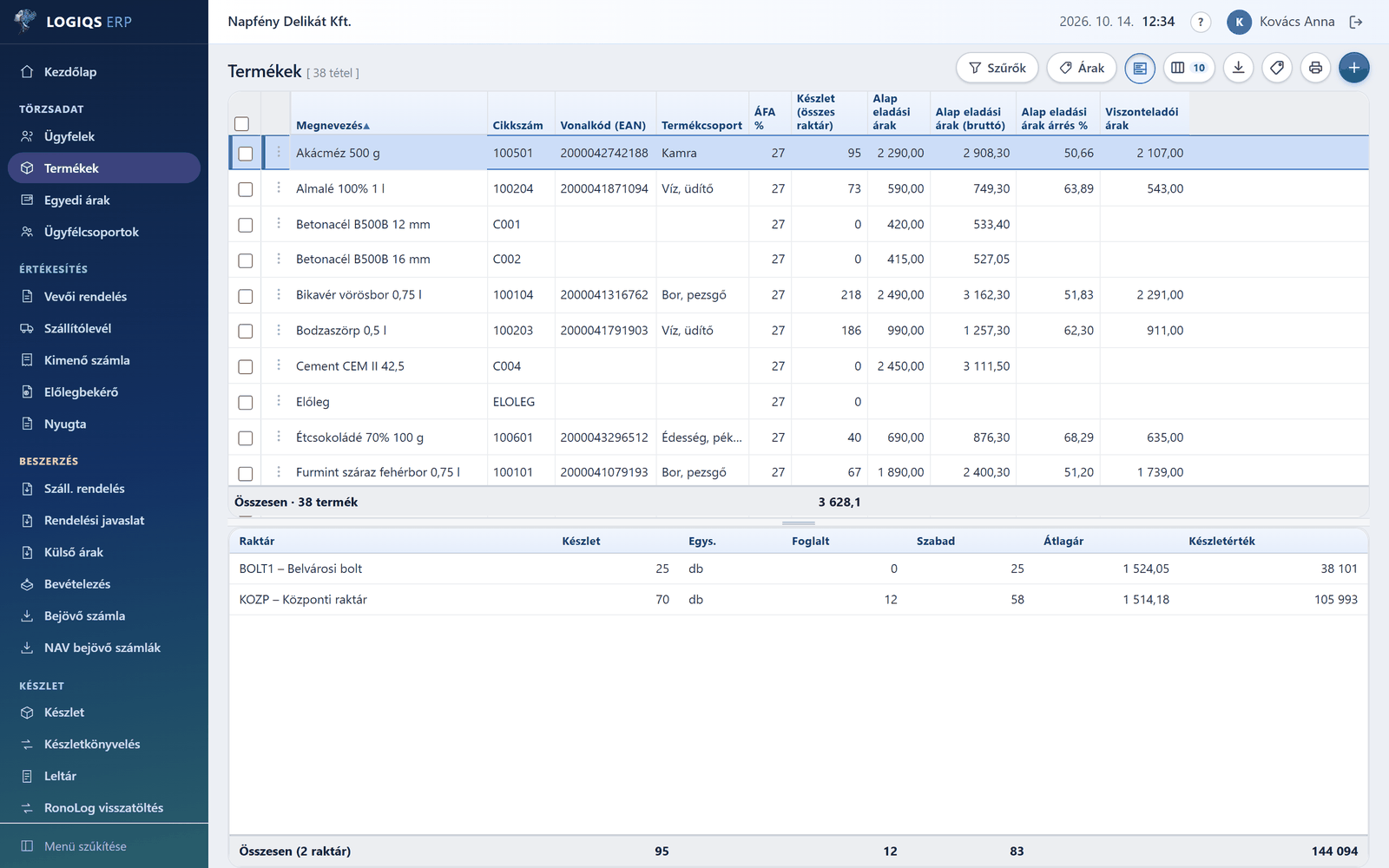This screenshot has width=1389, height=868.
Task: Add new product with plus button
Action: (1354, 68)
